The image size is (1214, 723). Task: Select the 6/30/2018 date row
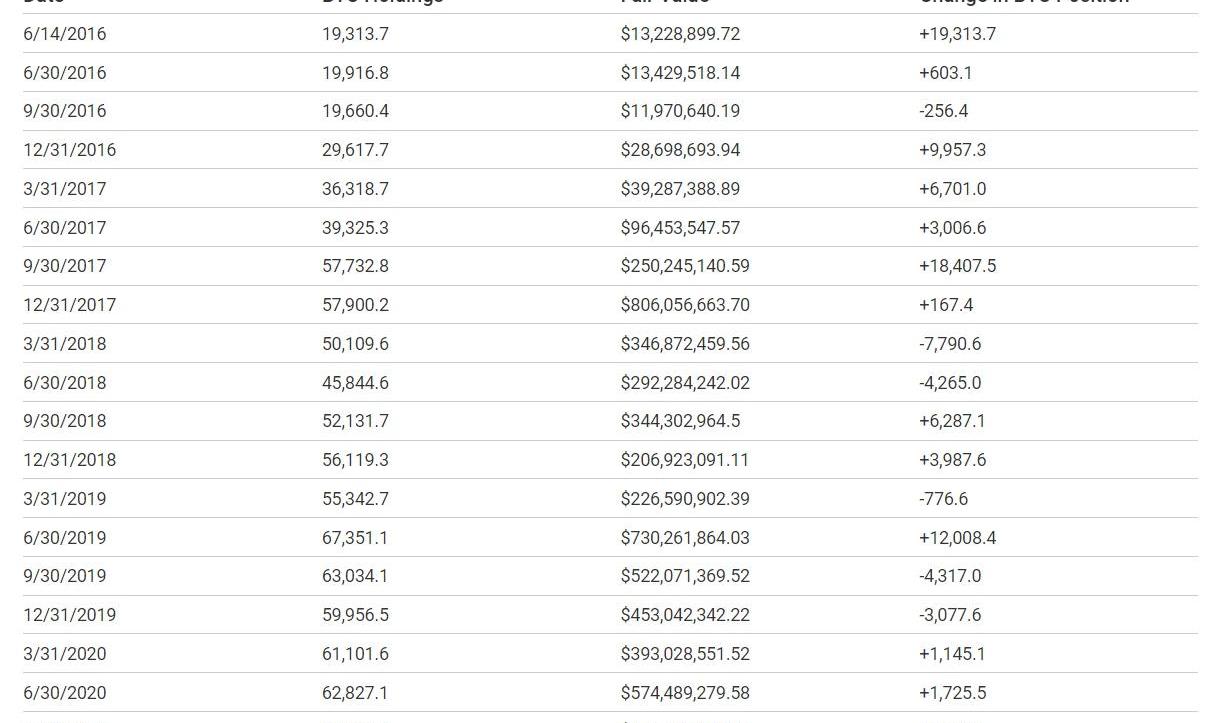point(610,383)
